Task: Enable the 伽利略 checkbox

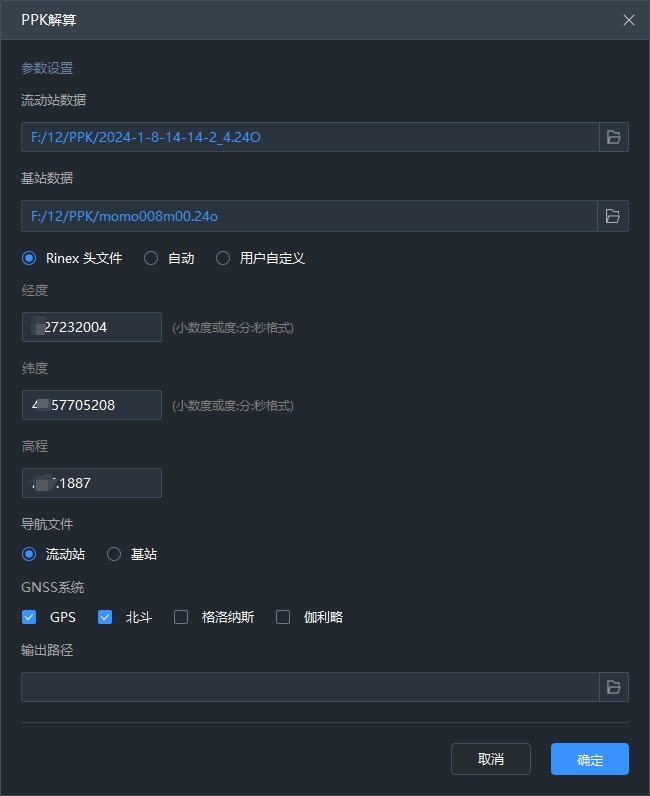Action: tap(283, 617)
